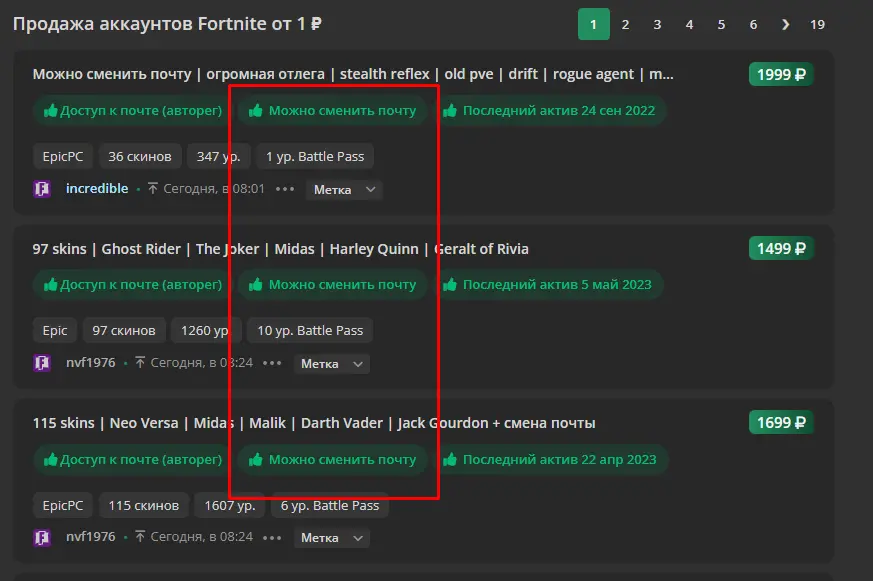This screenshot has height=581, width=873.
Task: Open seller nvf1976 in the 115 skins listing
Action: coord(91,536)
